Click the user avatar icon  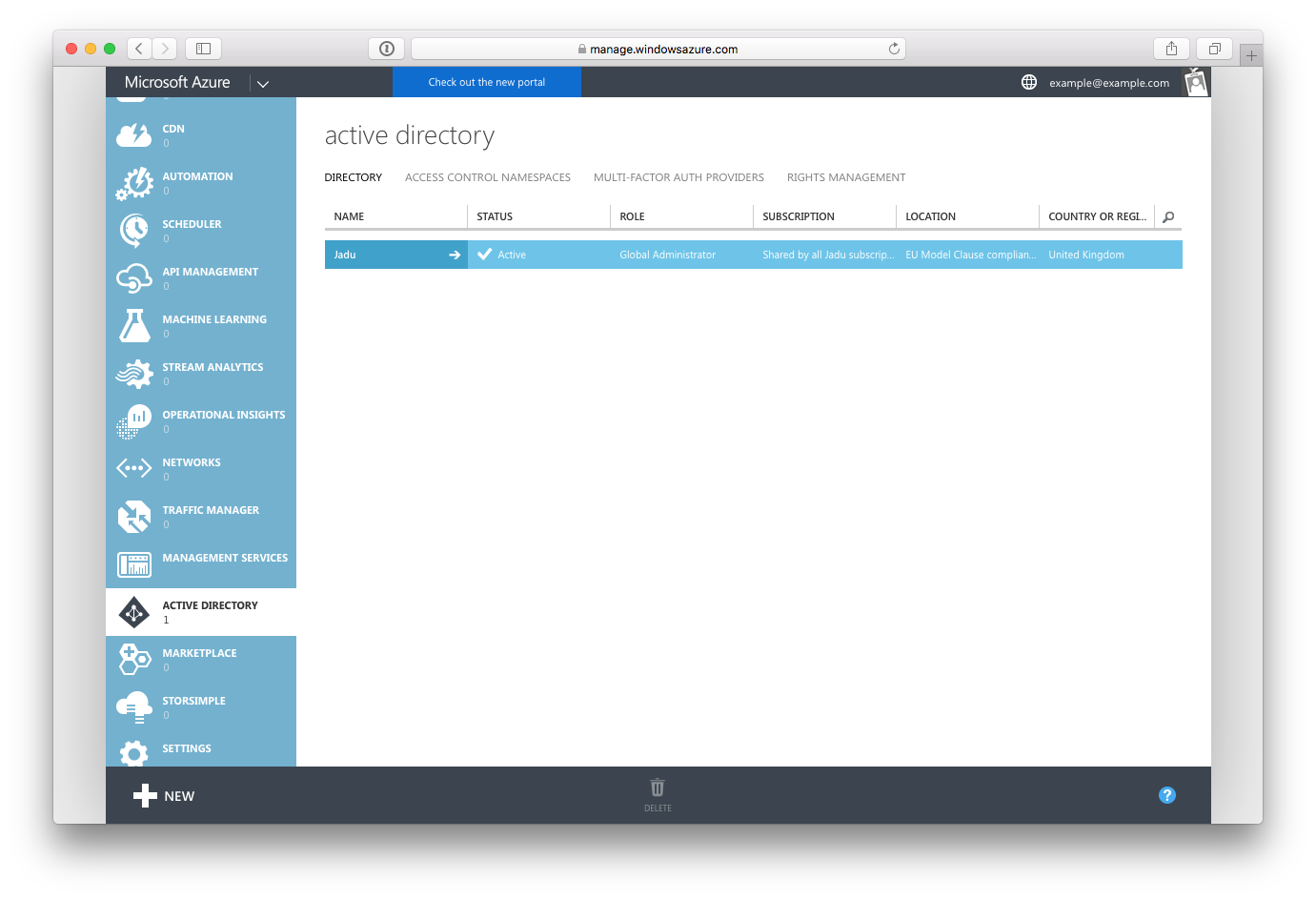[x=1196, y=82]
